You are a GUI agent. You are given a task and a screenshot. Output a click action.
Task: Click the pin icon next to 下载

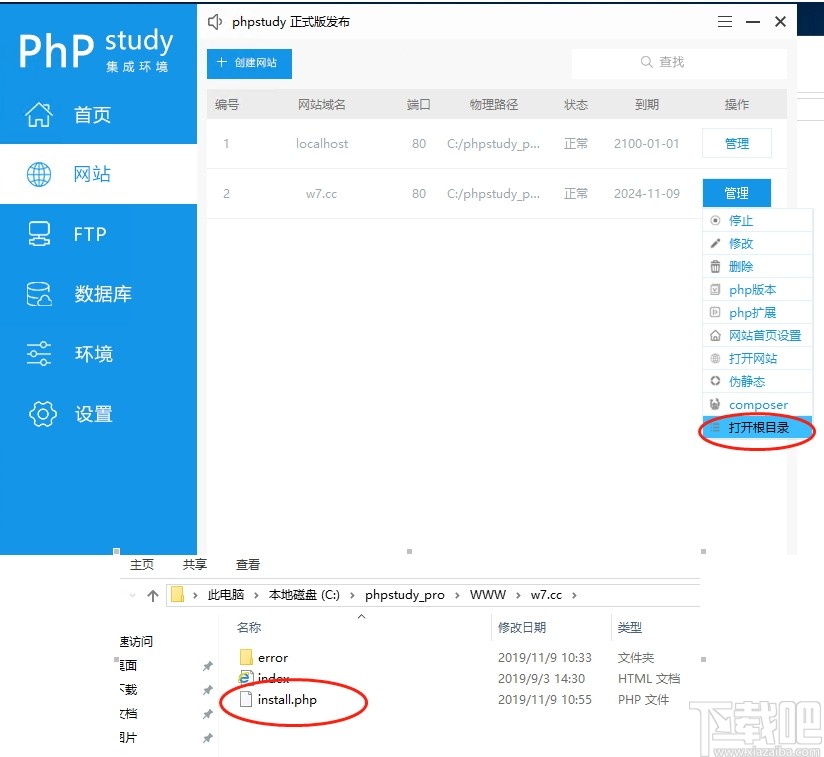click(207, 689)
